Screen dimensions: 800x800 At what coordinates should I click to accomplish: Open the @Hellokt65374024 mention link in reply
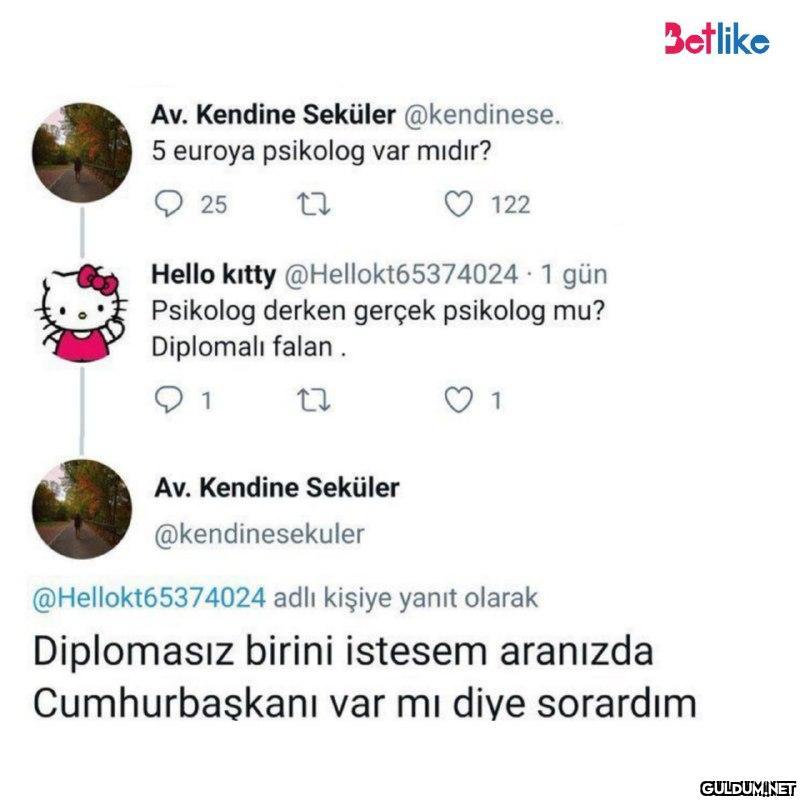[149, 597]
